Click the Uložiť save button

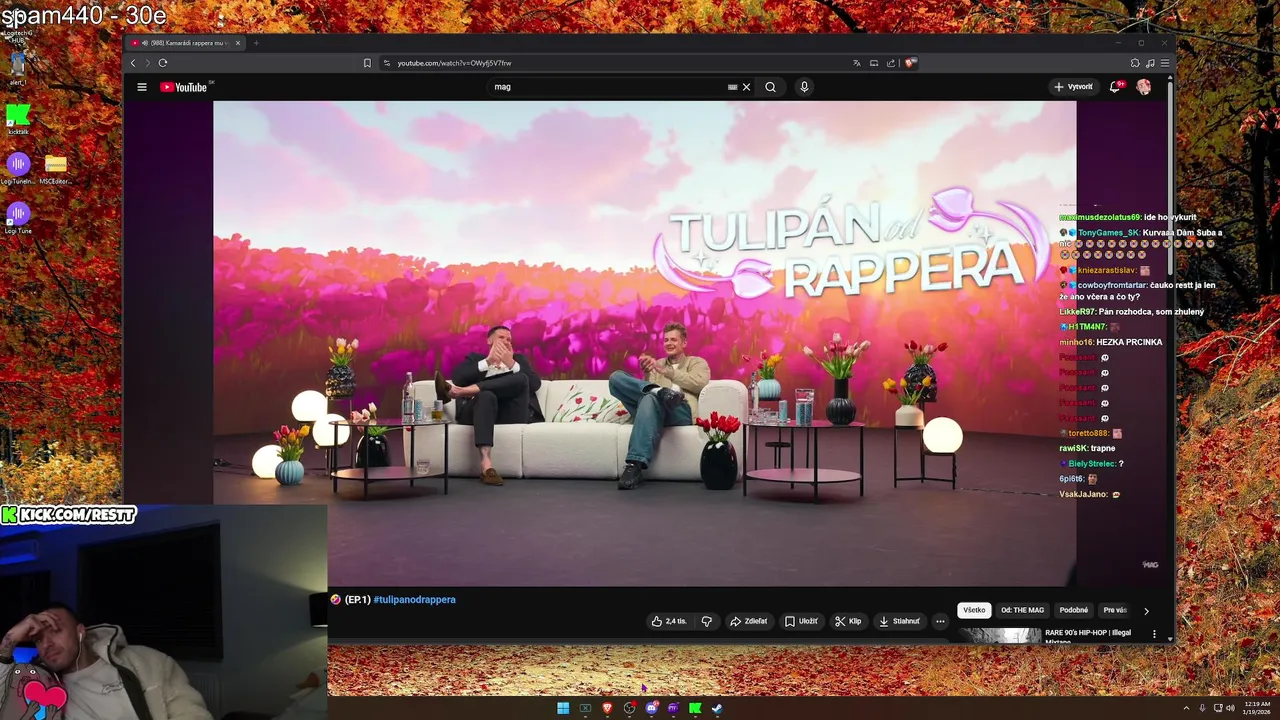[x=801, y=621]
